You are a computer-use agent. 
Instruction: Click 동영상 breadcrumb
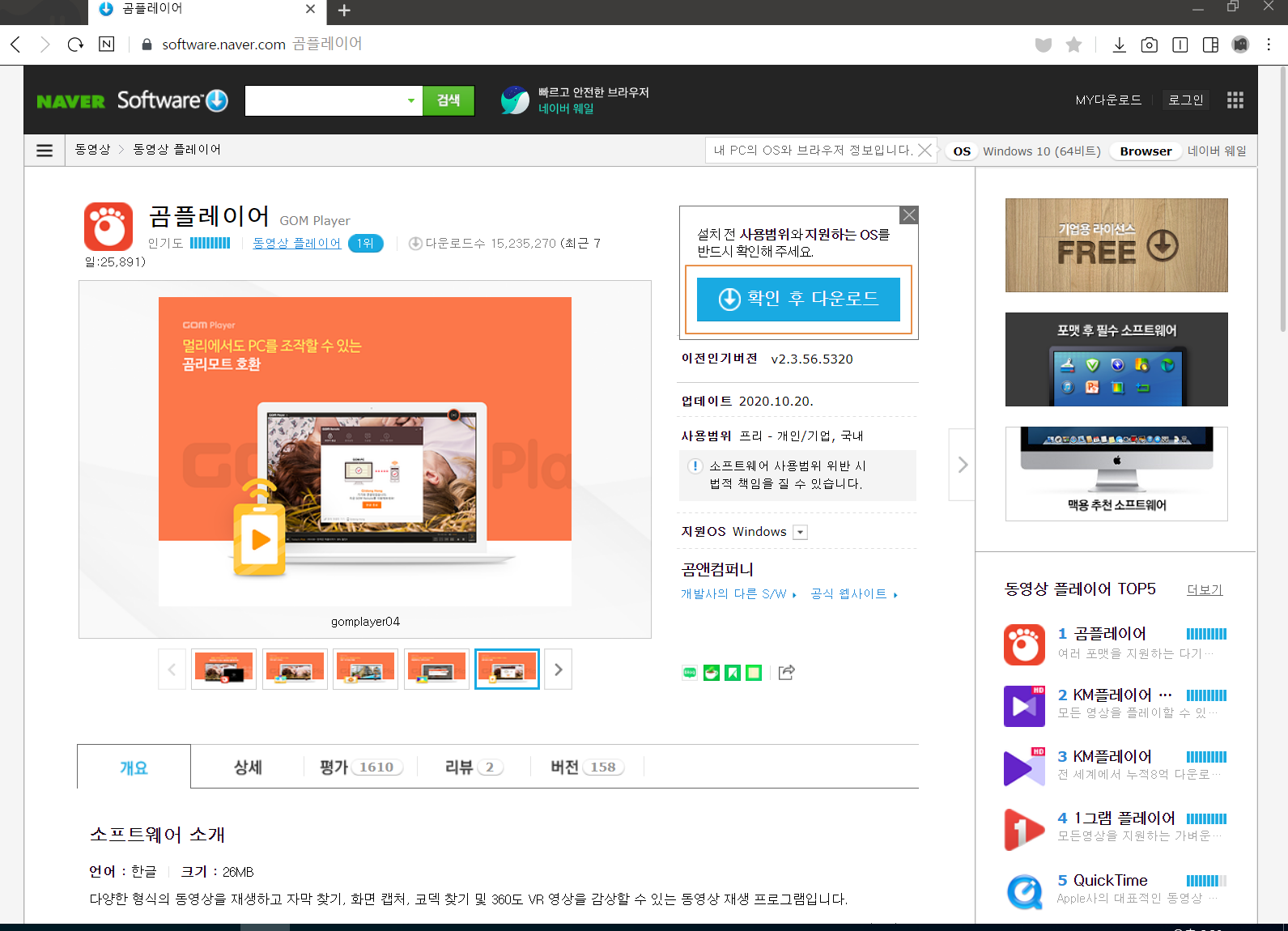92,150
